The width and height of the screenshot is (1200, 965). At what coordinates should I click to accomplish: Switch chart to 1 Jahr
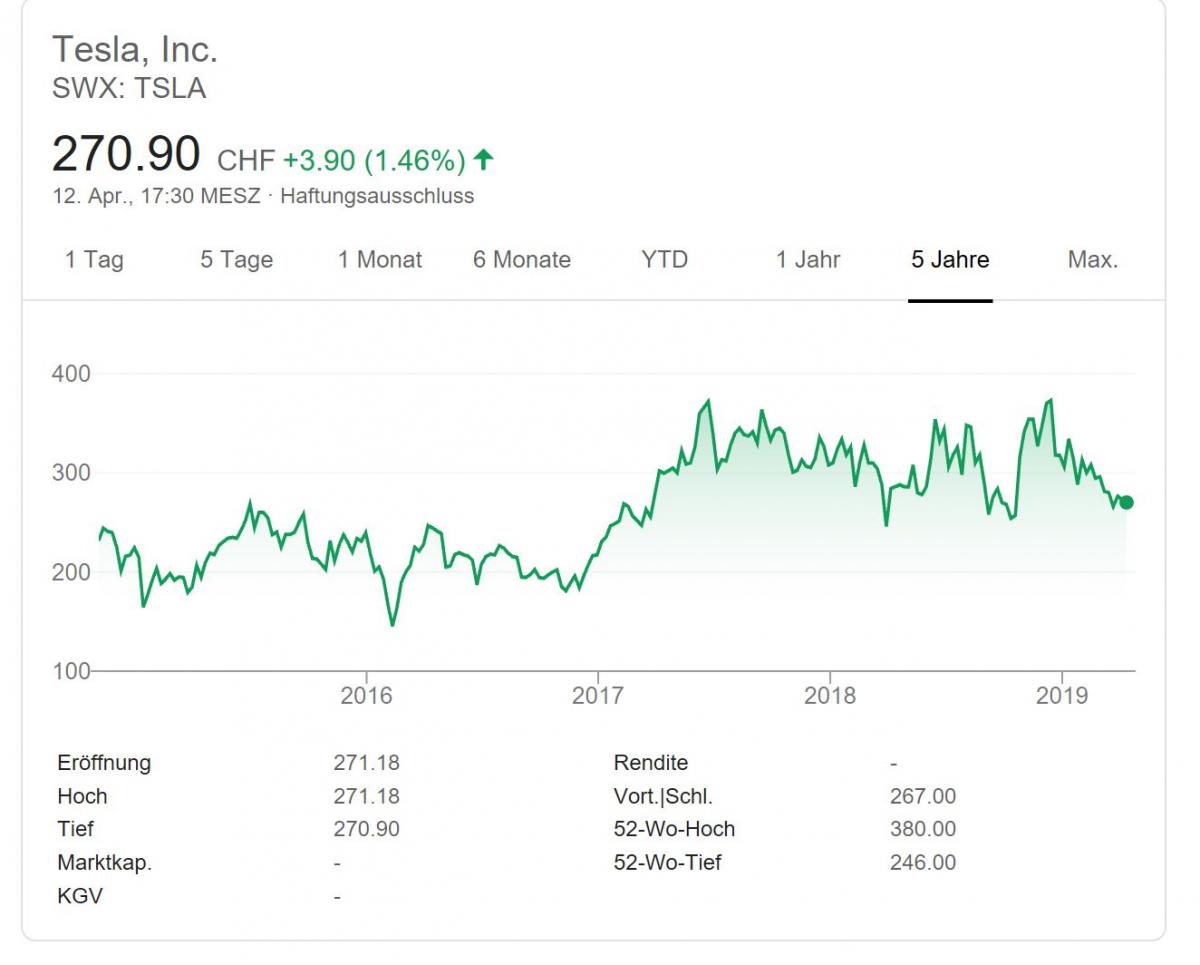coord(808,260)
